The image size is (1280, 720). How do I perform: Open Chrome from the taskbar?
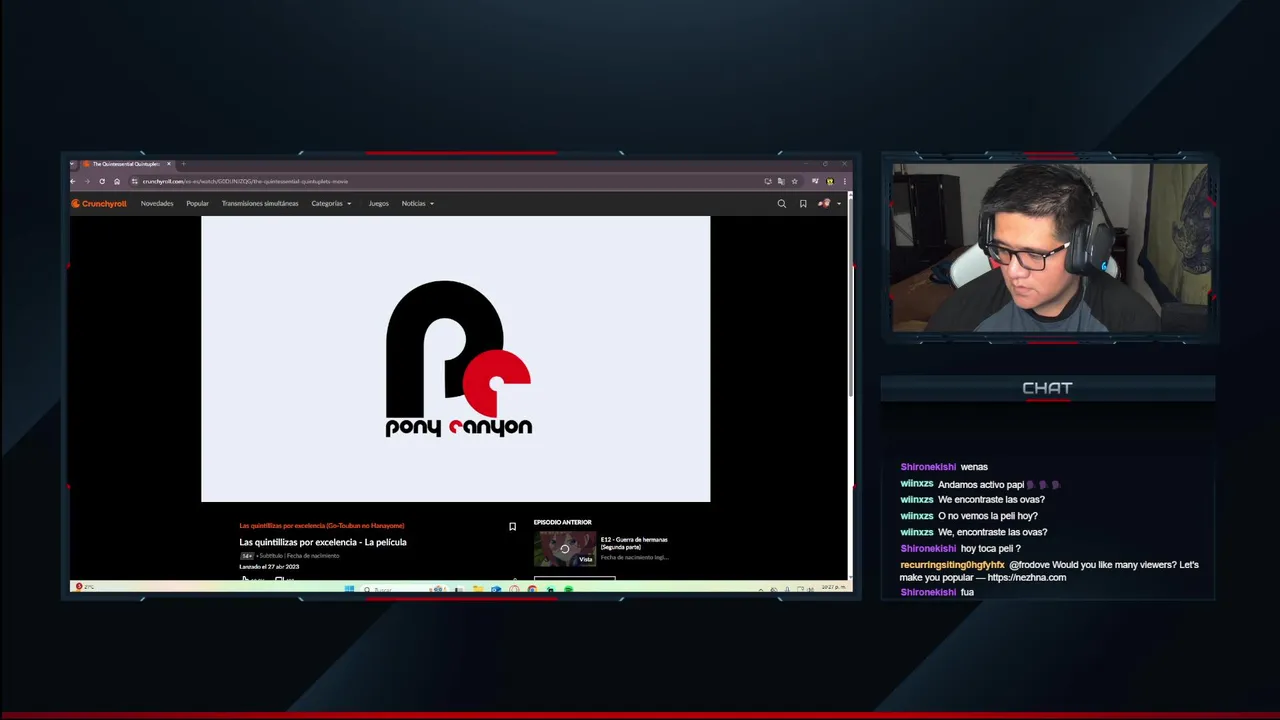(532, 588)
